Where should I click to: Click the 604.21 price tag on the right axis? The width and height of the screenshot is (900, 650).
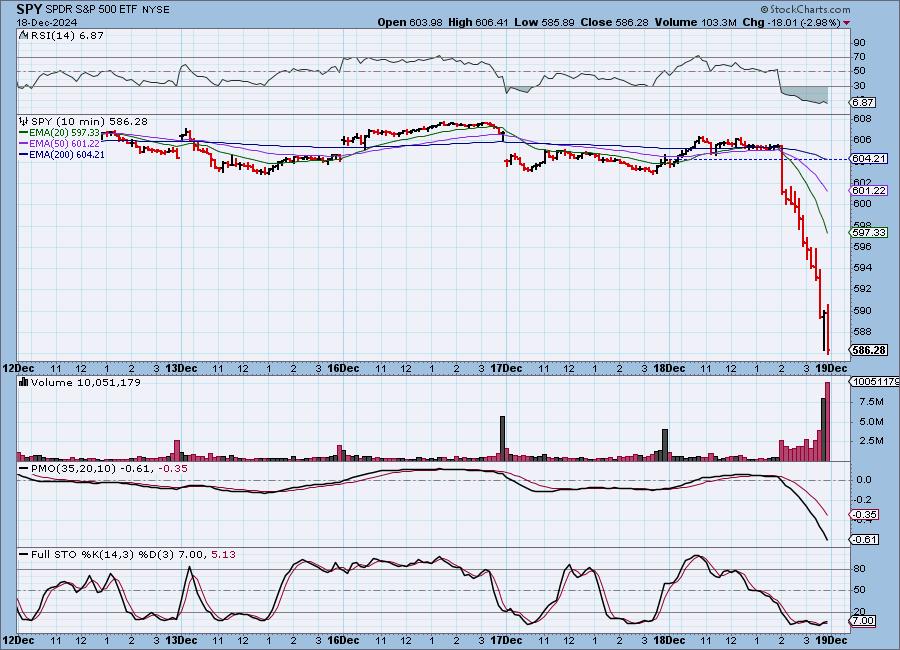pos(870,158)
